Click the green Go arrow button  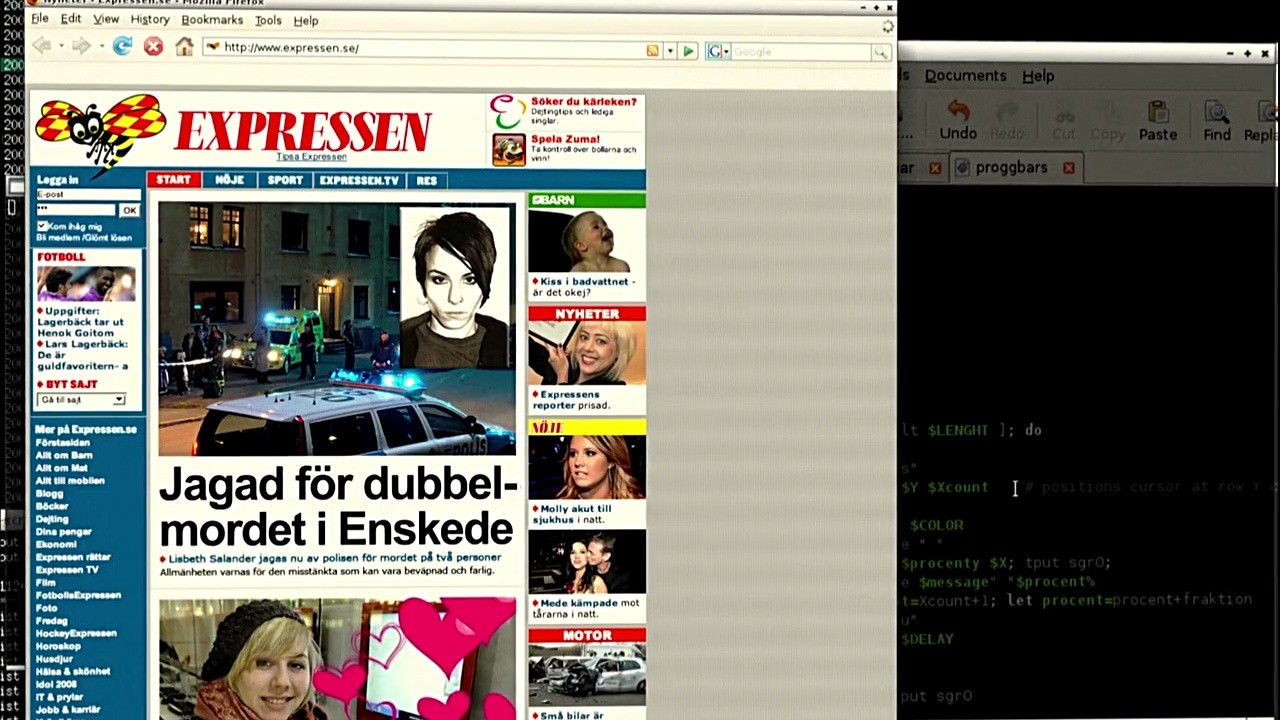pyautogui.click(x=688, y=51)
